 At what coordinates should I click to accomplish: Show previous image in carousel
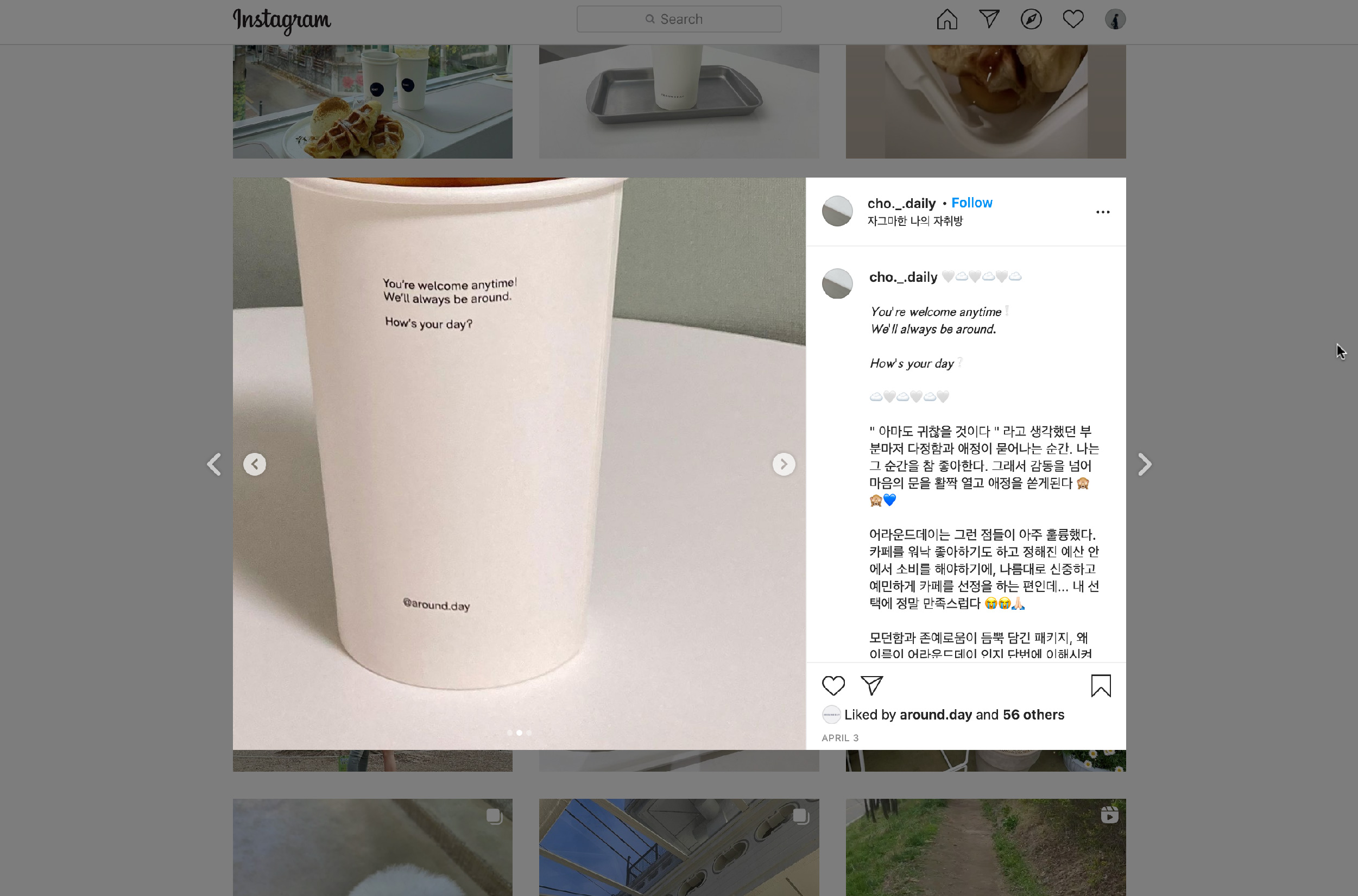254,464
